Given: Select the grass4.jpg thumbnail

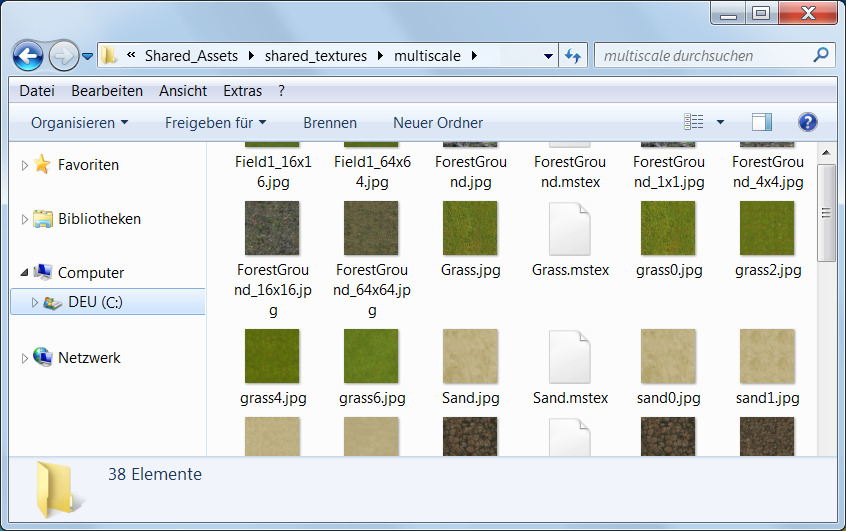Looking at the screenshot, I should [x=272, y=356].
